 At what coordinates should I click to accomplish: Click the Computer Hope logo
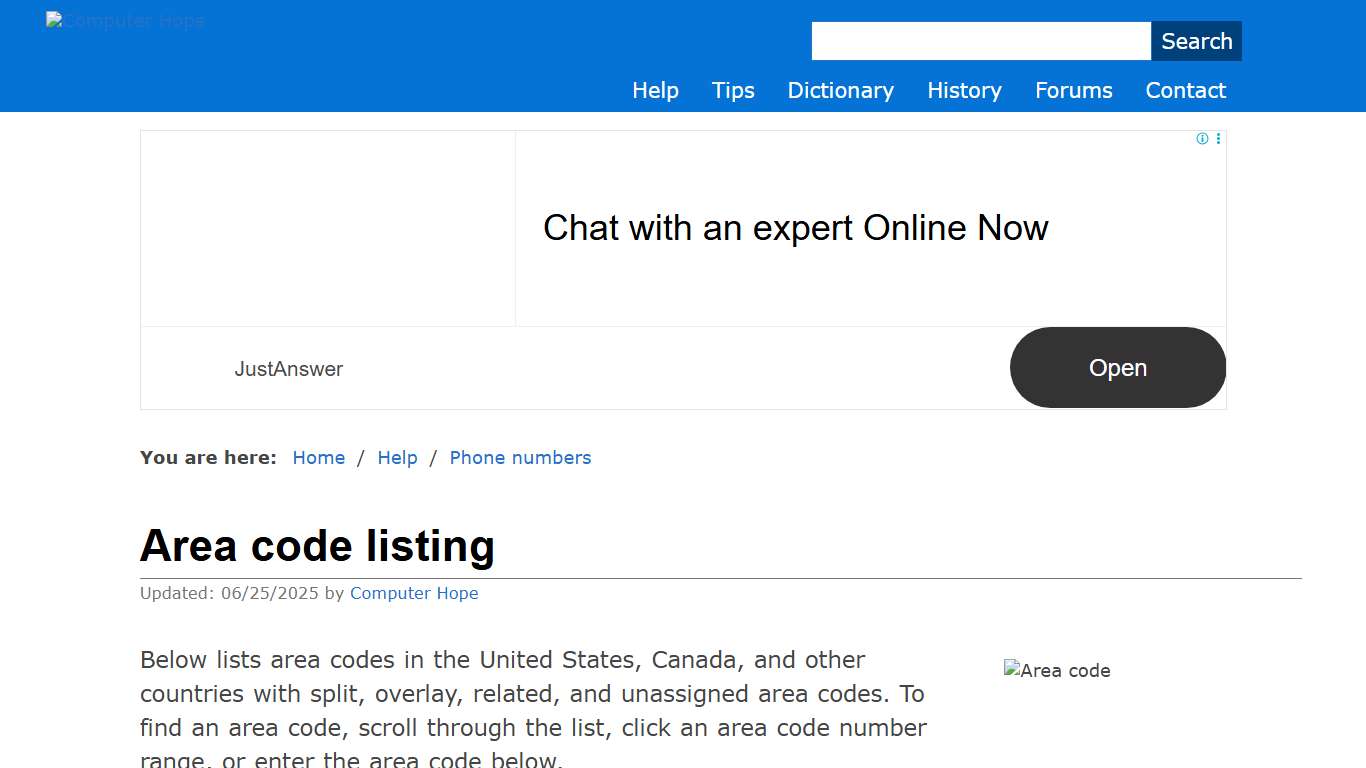[124, 20]
